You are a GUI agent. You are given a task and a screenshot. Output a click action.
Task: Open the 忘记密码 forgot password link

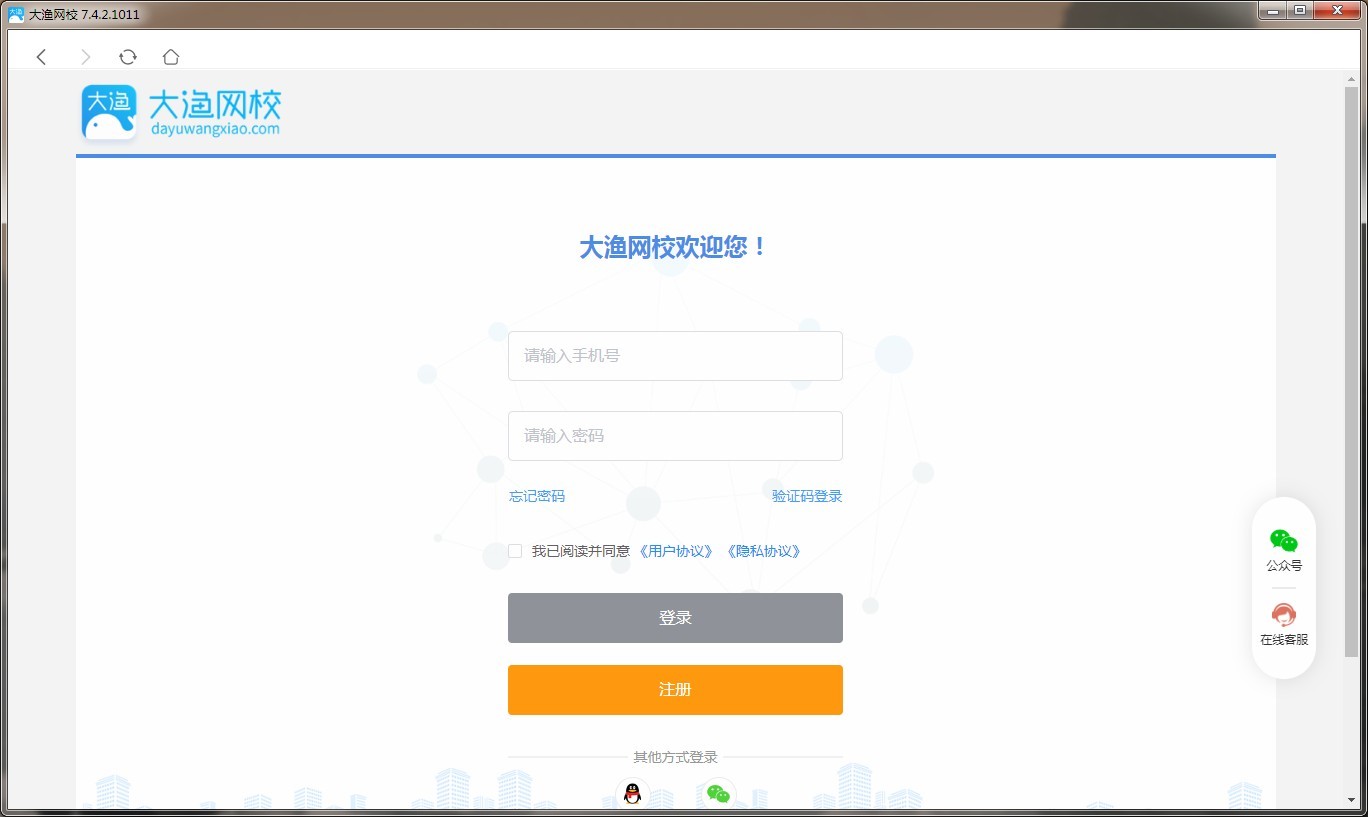(536, 496)
